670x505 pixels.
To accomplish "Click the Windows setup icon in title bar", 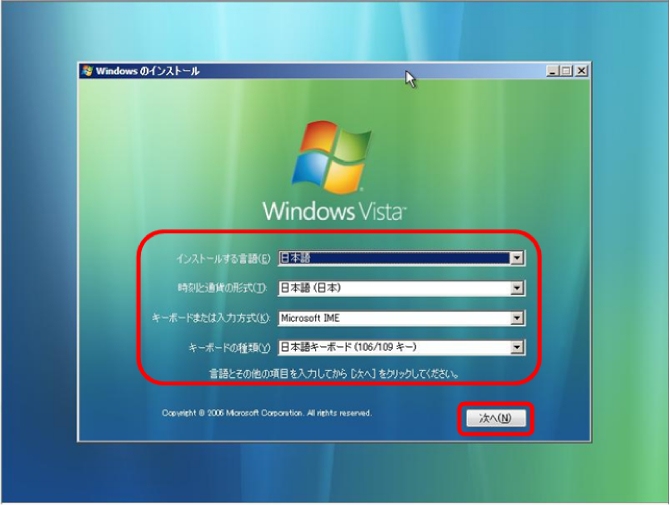I will coord(88,71).
